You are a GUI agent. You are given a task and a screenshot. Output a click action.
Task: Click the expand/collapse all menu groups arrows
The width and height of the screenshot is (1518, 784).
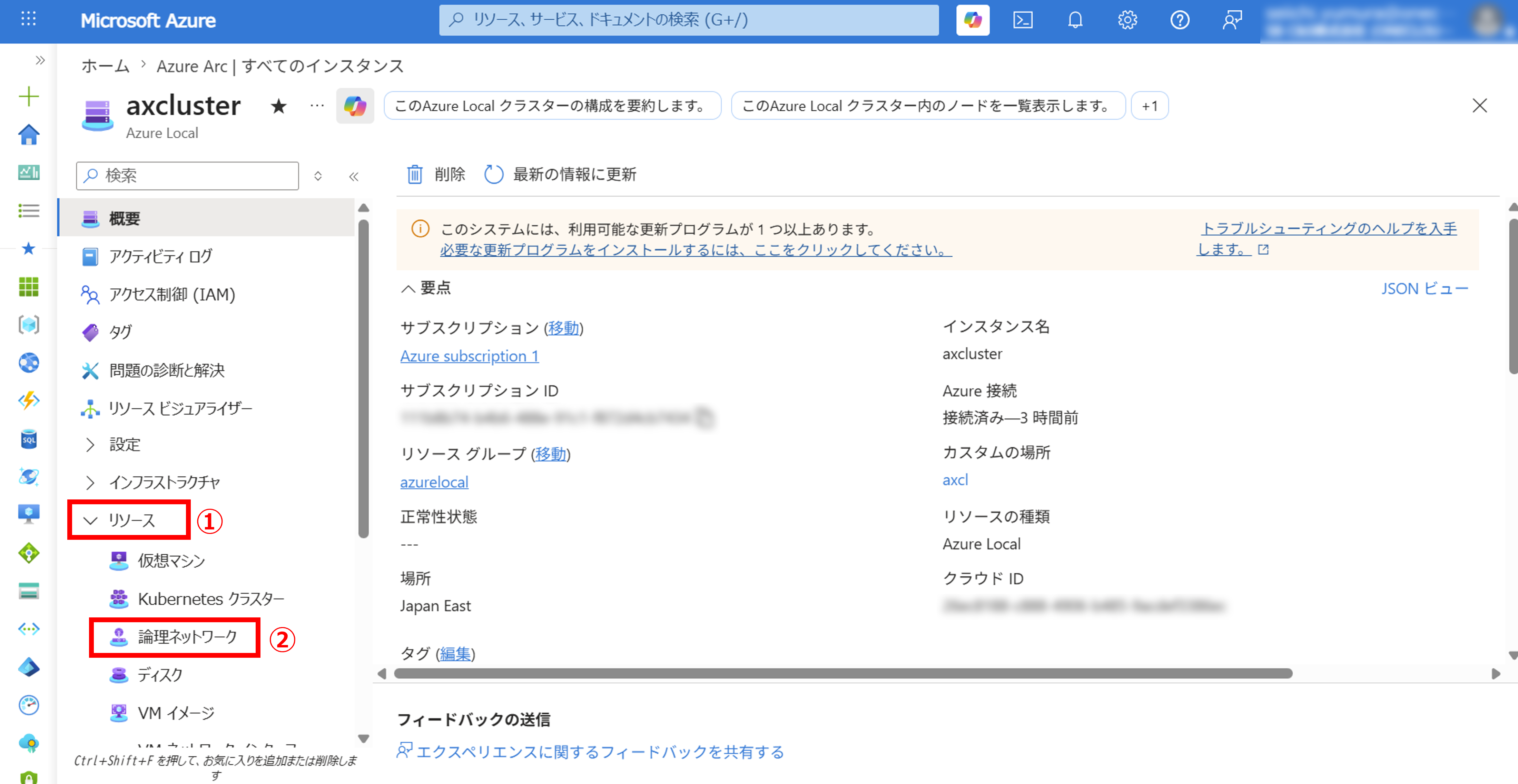318,176
